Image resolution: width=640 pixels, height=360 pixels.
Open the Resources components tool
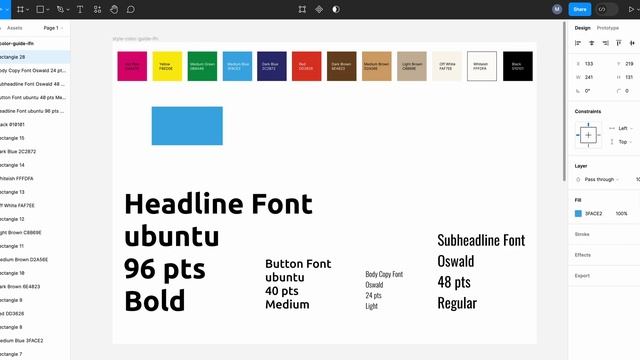(x=97, y=9)
